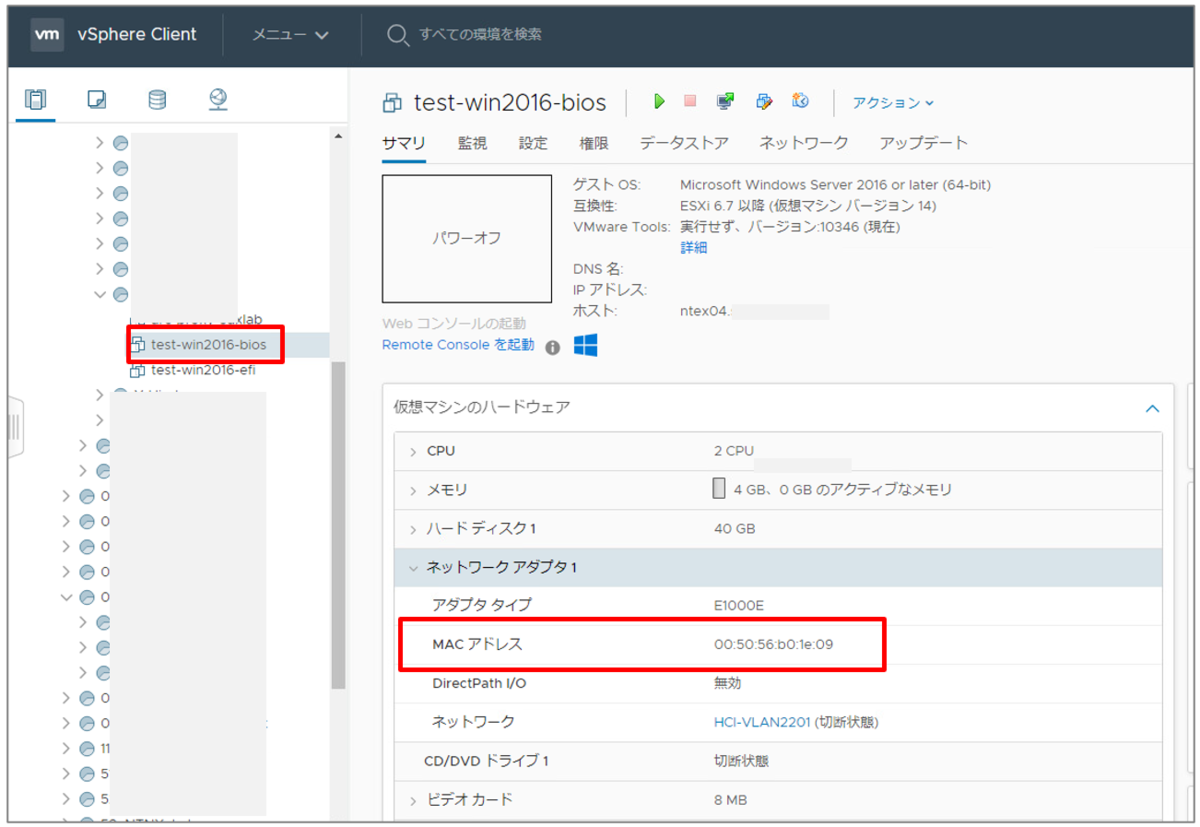
Task: Click the search magnifier icon
Action: [398, 35]
